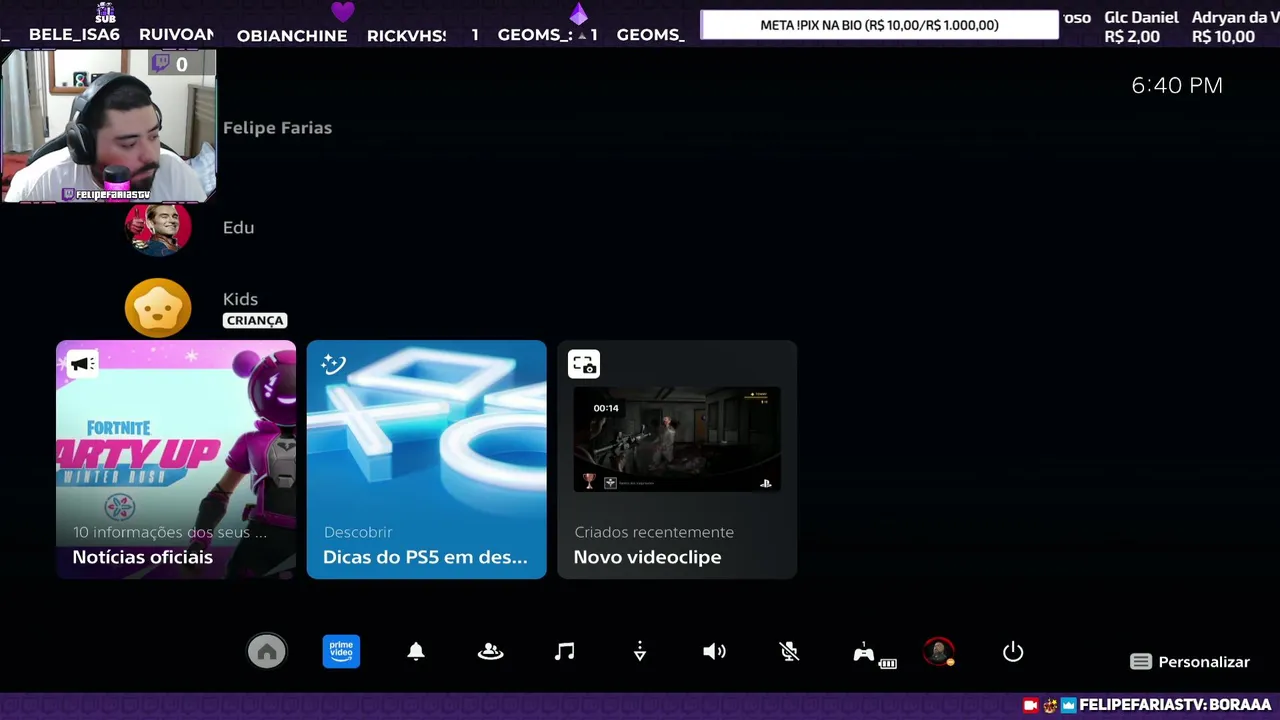Click the BELE_ISA6 subscriber name
The width and height of the screenshot is (1280, 720).
[x=74, y=35]
